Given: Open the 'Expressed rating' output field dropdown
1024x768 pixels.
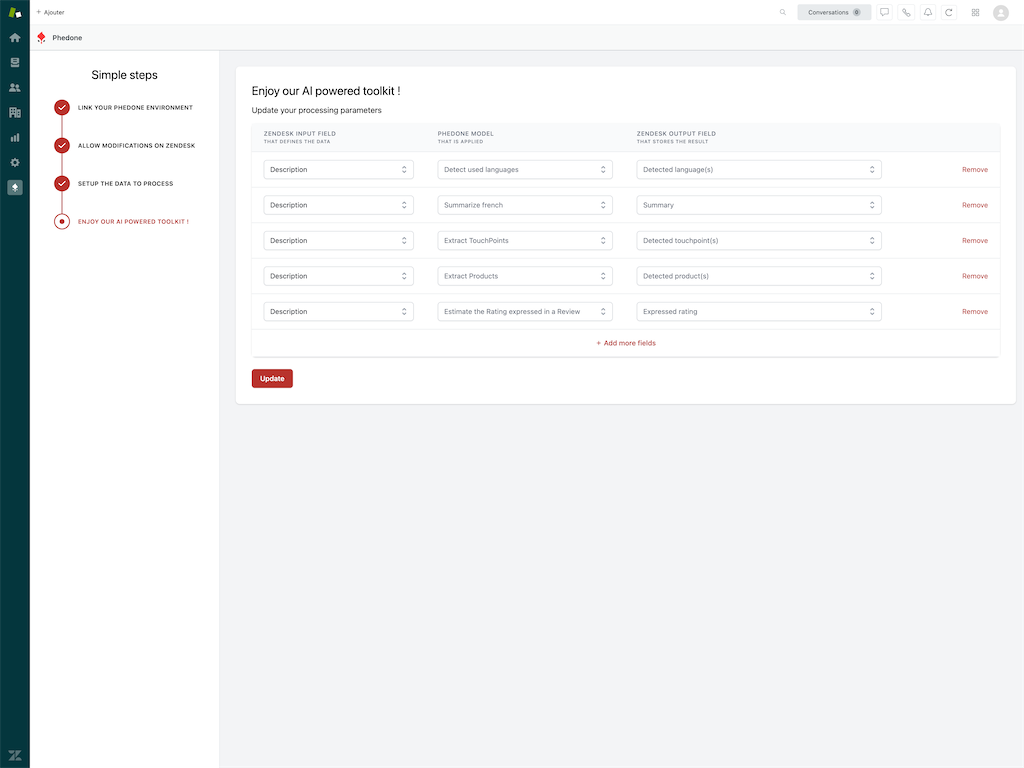Looking at the screenshot, I should tap(758, 312).
